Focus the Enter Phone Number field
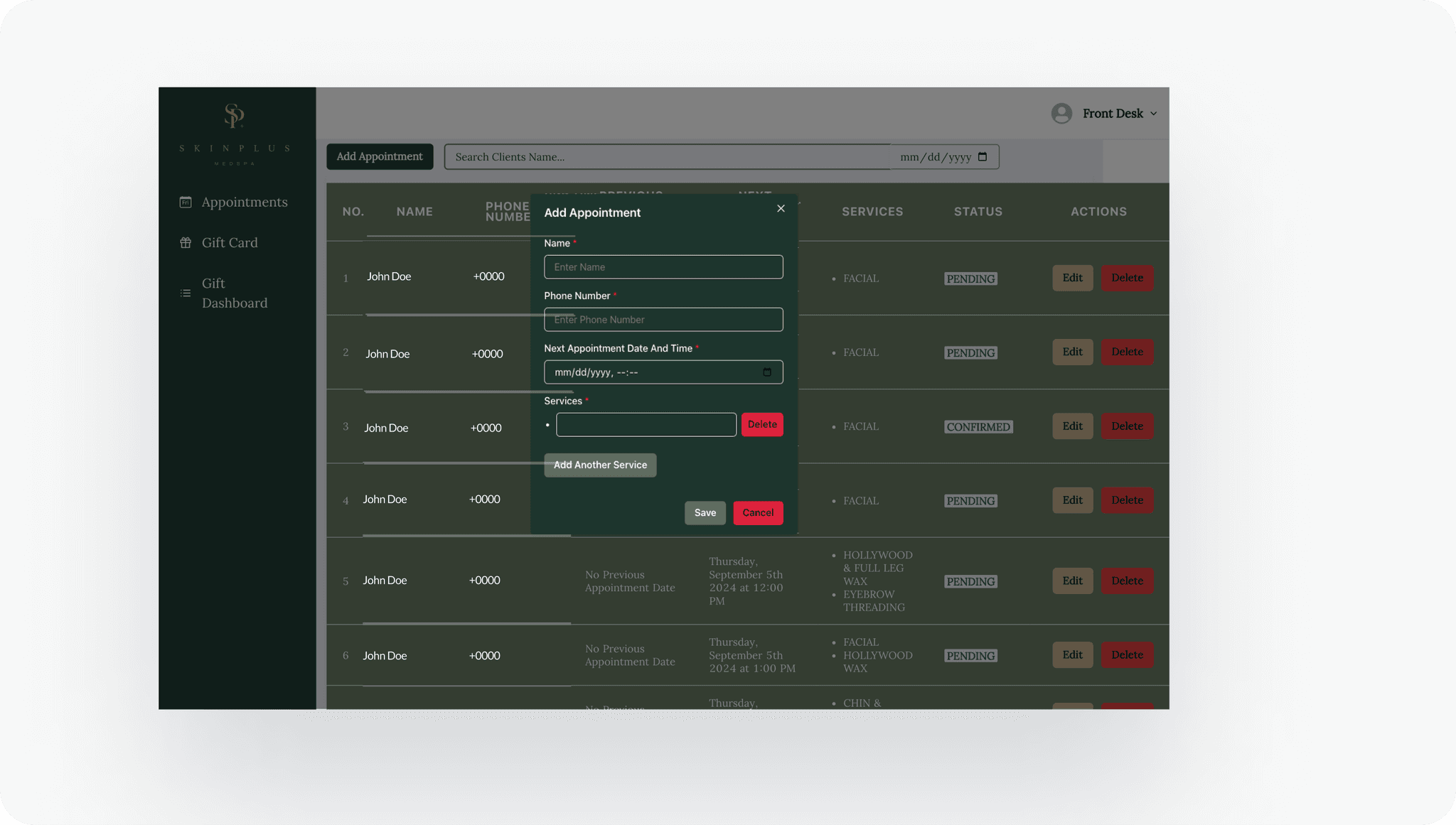Image resolution: width=1456 pixels, height=825 pixels. tap(663, 320)
